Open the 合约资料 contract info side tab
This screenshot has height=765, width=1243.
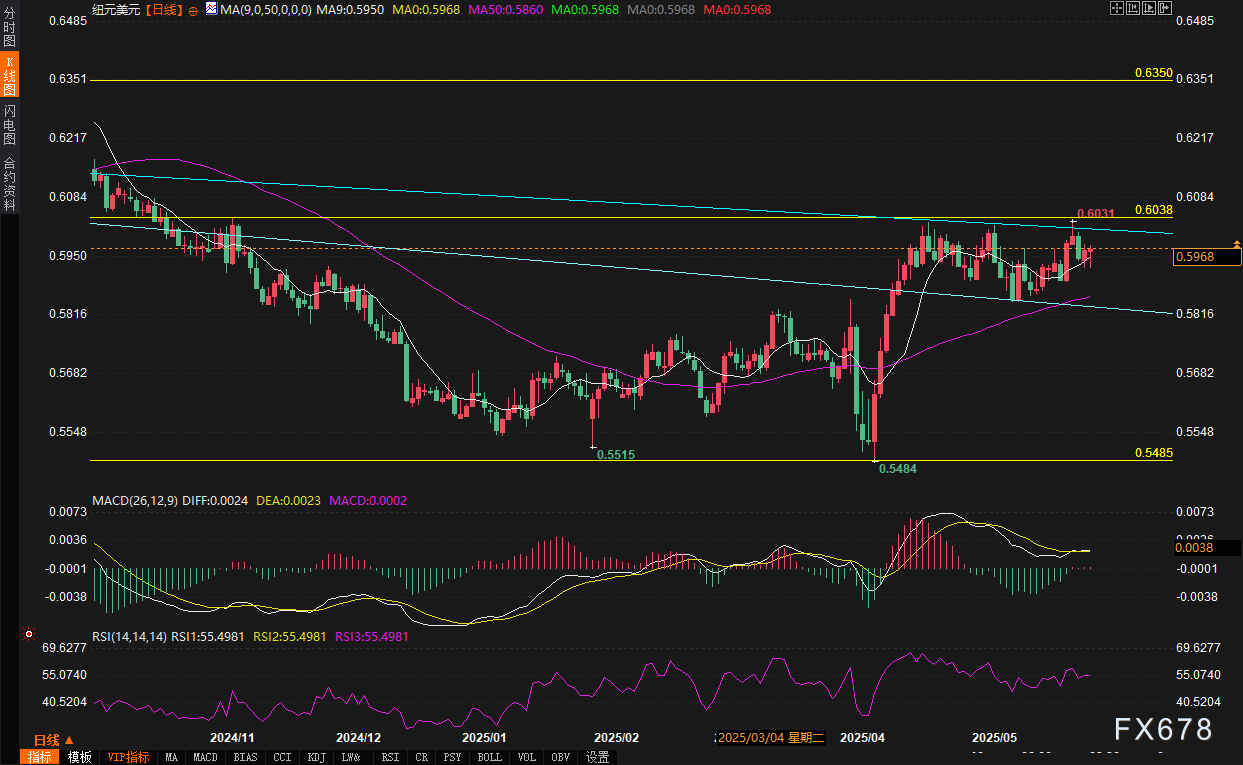click(x=9, y=183)
